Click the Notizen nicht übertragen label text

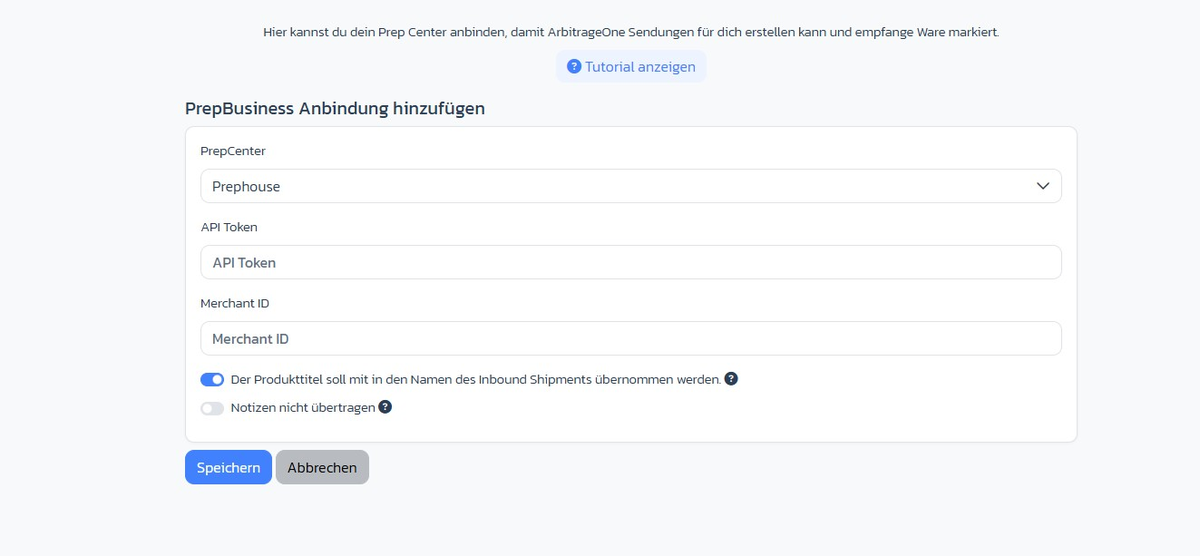pyautogui.click(x=303, y=408)
